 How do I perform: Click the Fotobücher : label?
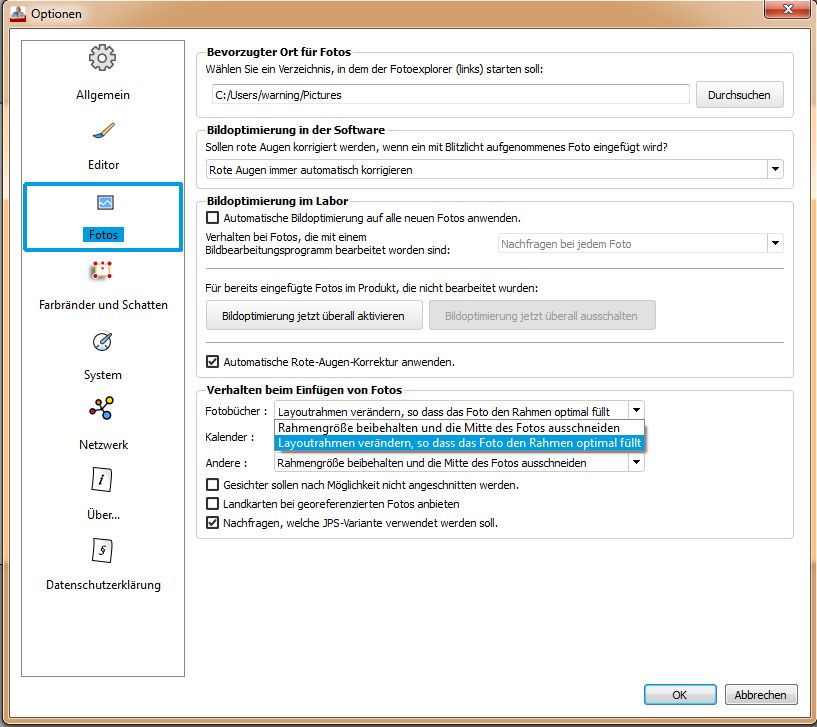[x=236, y=411]
